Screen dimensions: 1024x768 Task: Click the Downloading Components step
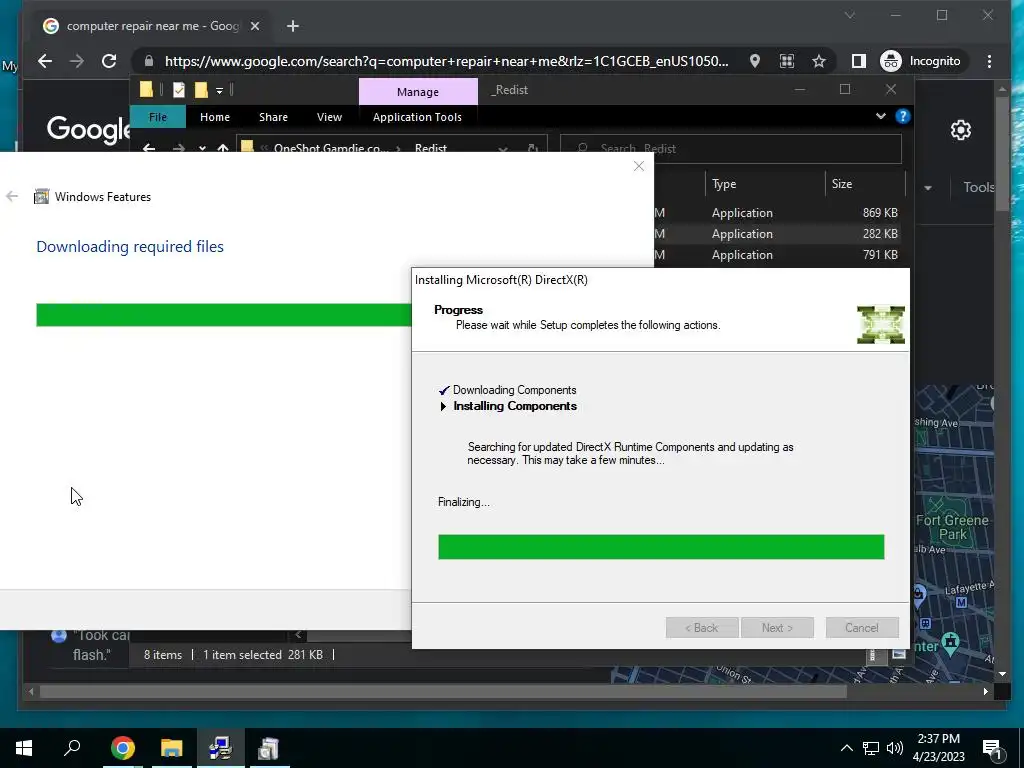coord(515,390)
